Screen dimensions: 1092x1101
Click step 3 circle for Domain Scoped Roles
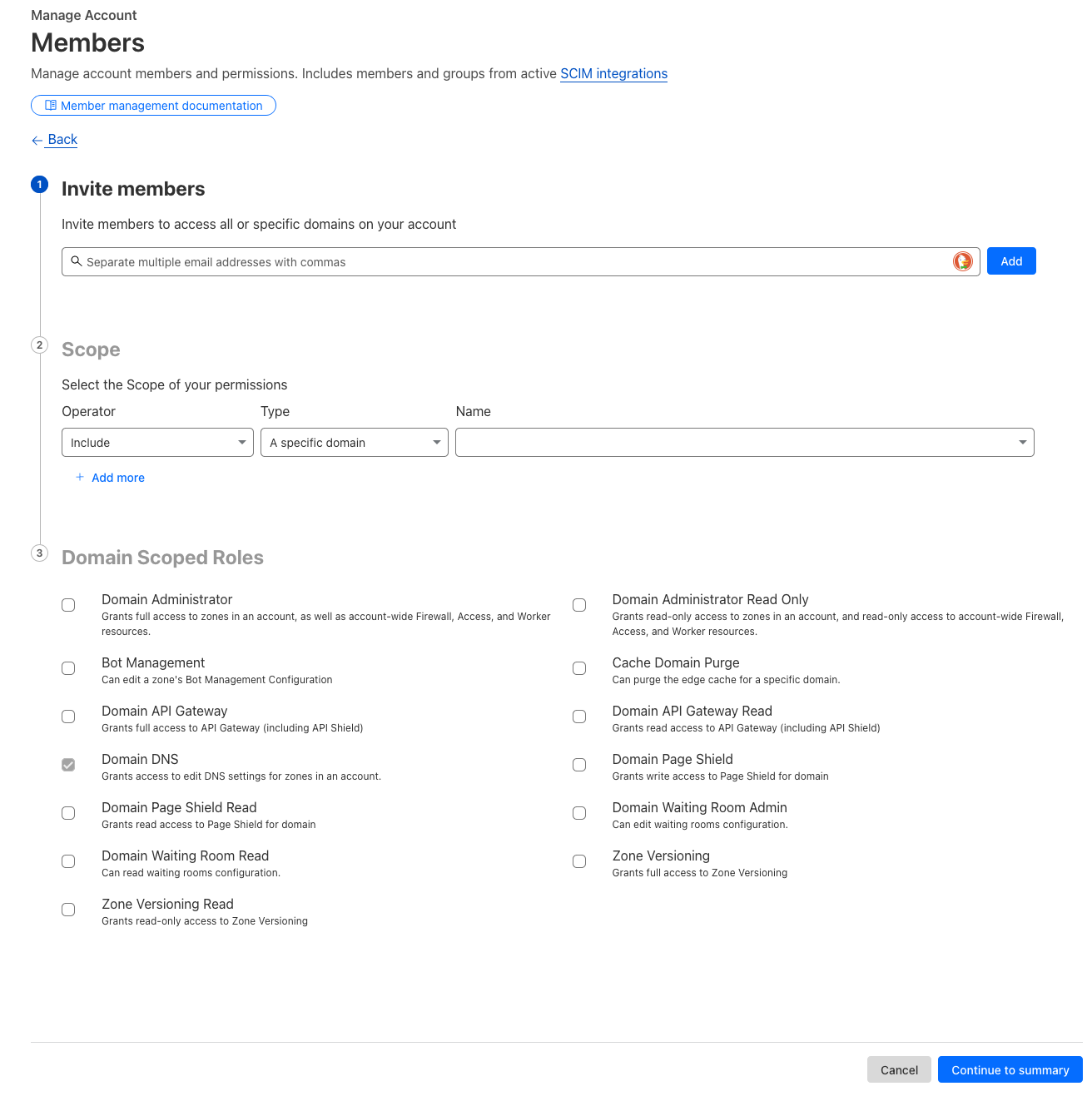tap(39, 553)
